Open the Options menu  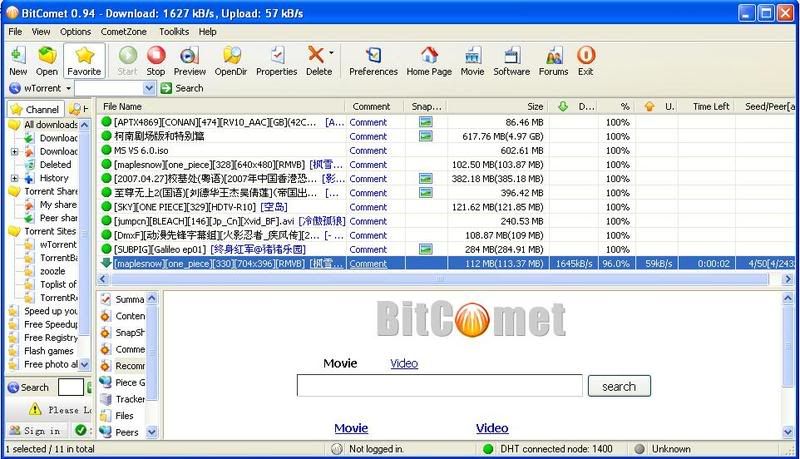(x=76, y=32)
